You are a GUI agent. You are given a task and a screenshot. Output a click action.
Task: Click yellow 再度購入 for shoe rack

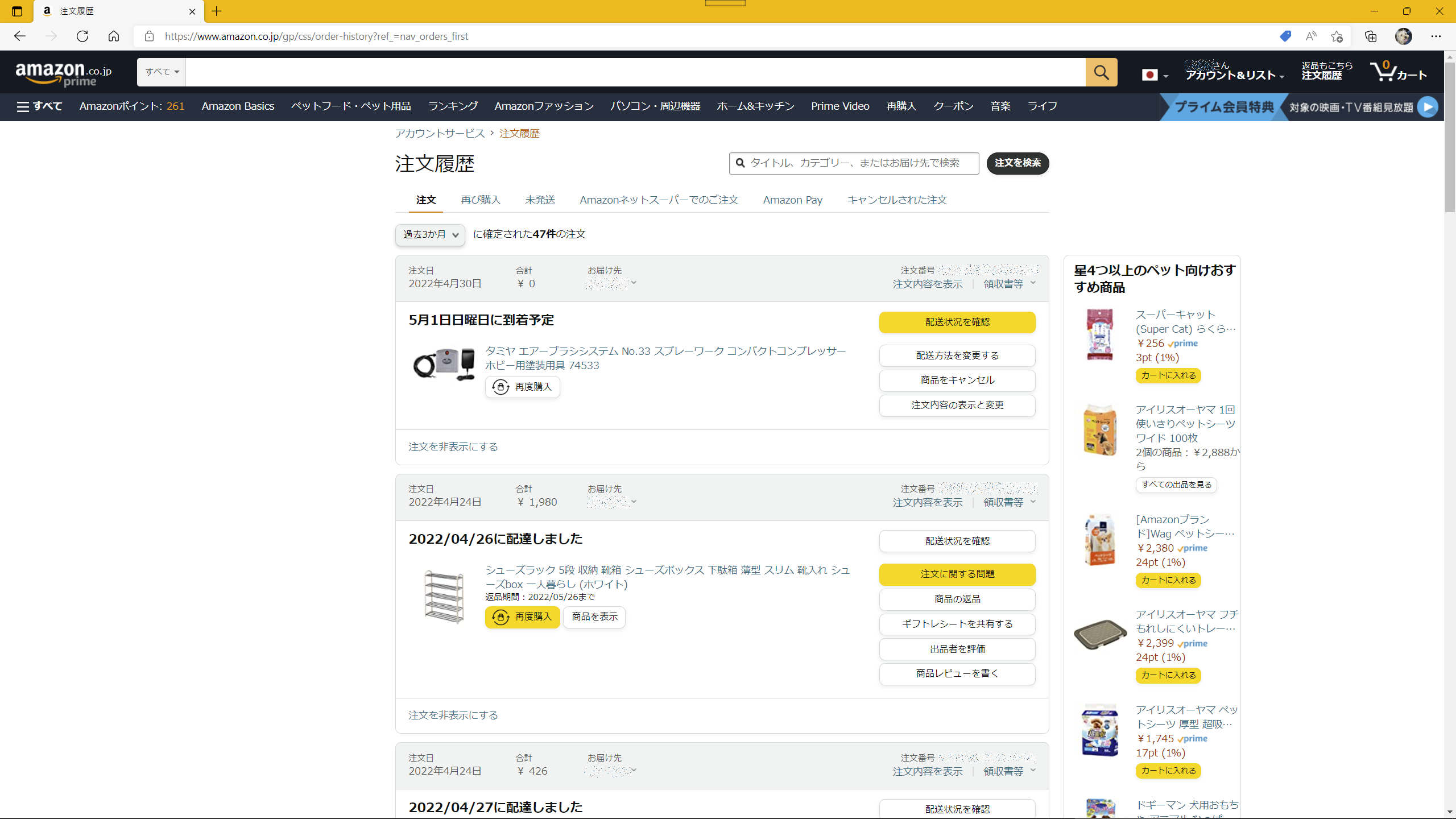pos(522,617)
